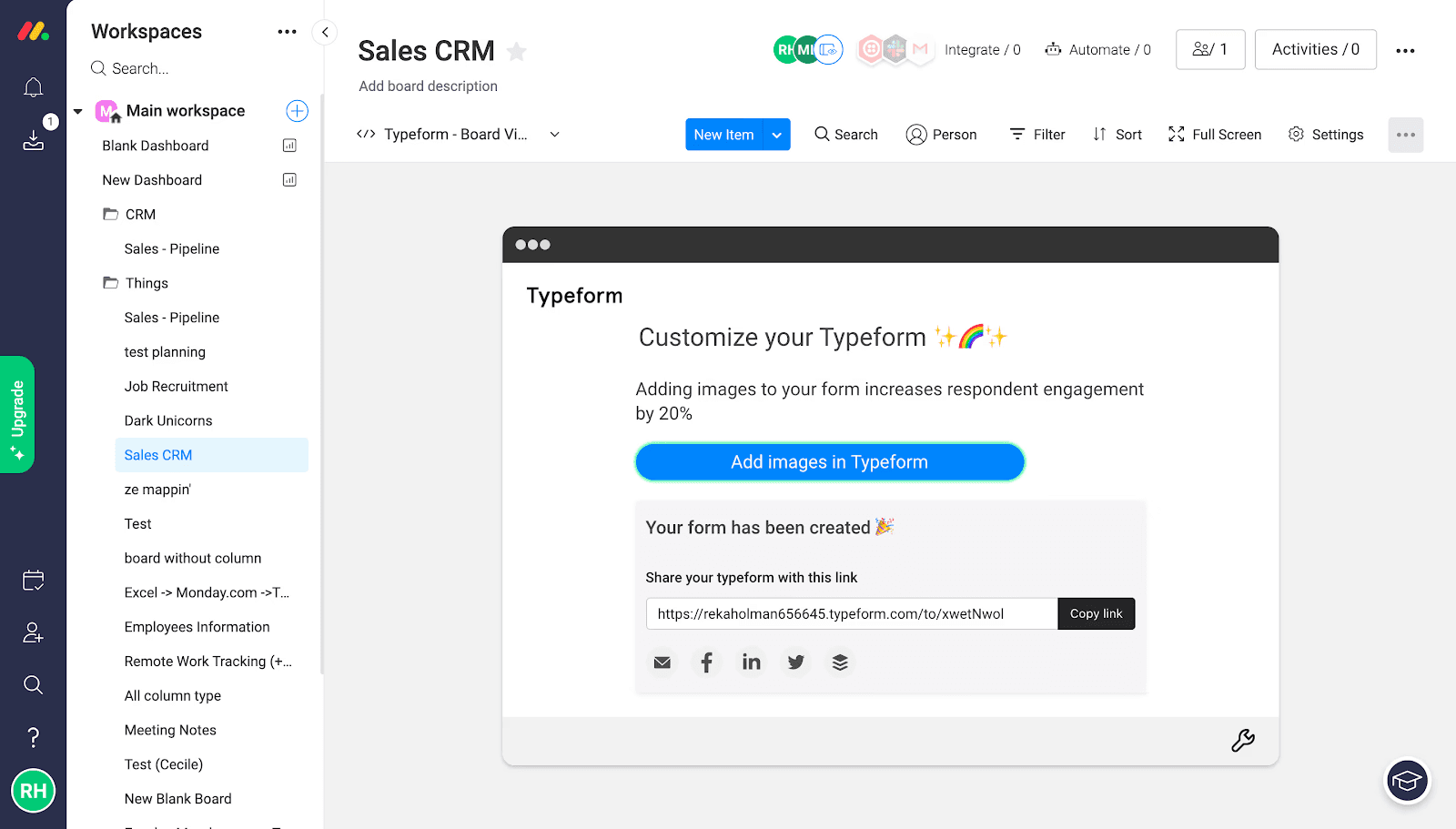Open Blank Dashboard's dashboard icon
The width and height of the screenshot is (1456, 829).
[x=289, y=146]
